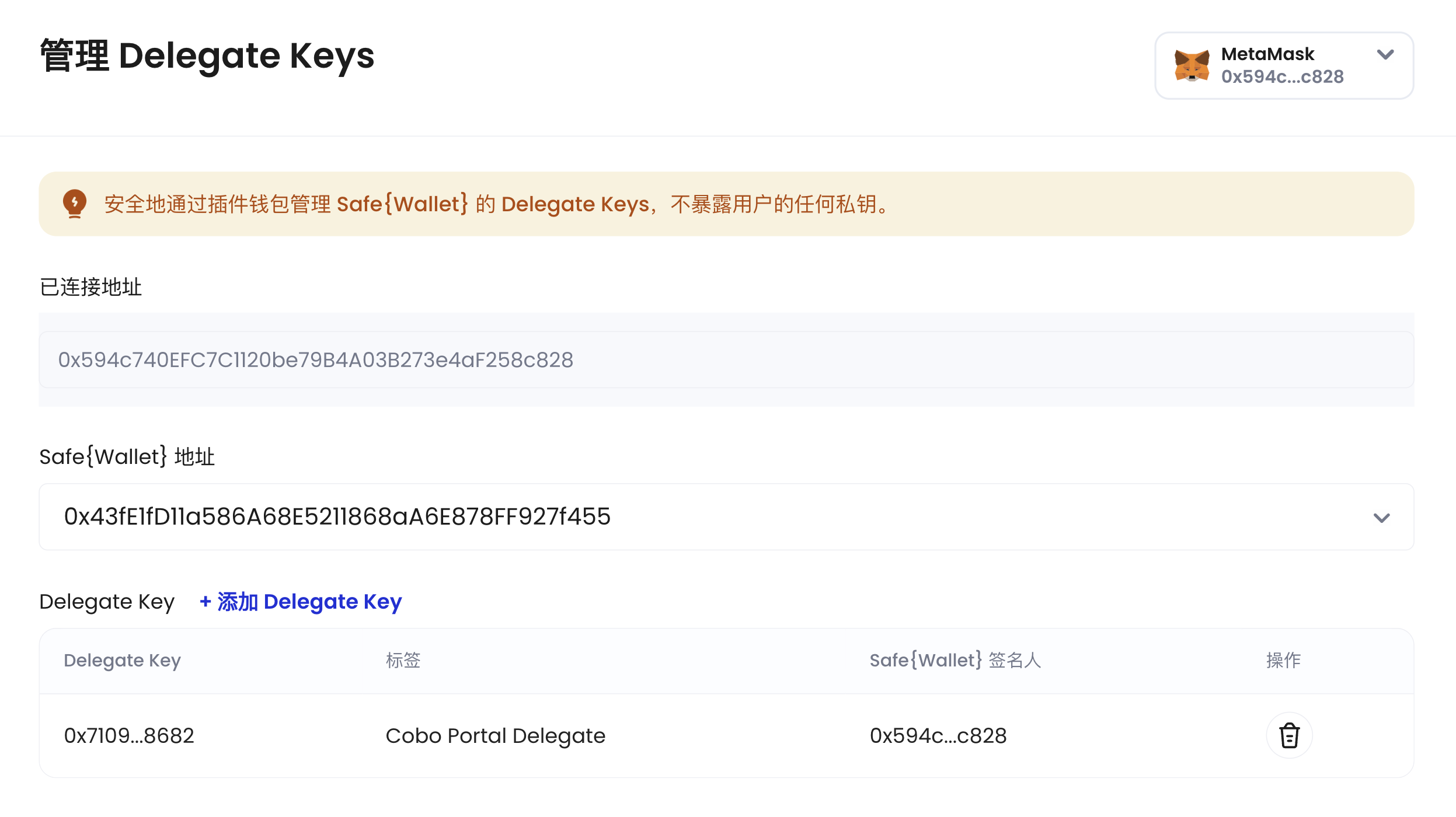This screenshot has width=1456, height=817.
Task: Click the Cobo Portal Delegate label
Action: click(x=495, y=736)
